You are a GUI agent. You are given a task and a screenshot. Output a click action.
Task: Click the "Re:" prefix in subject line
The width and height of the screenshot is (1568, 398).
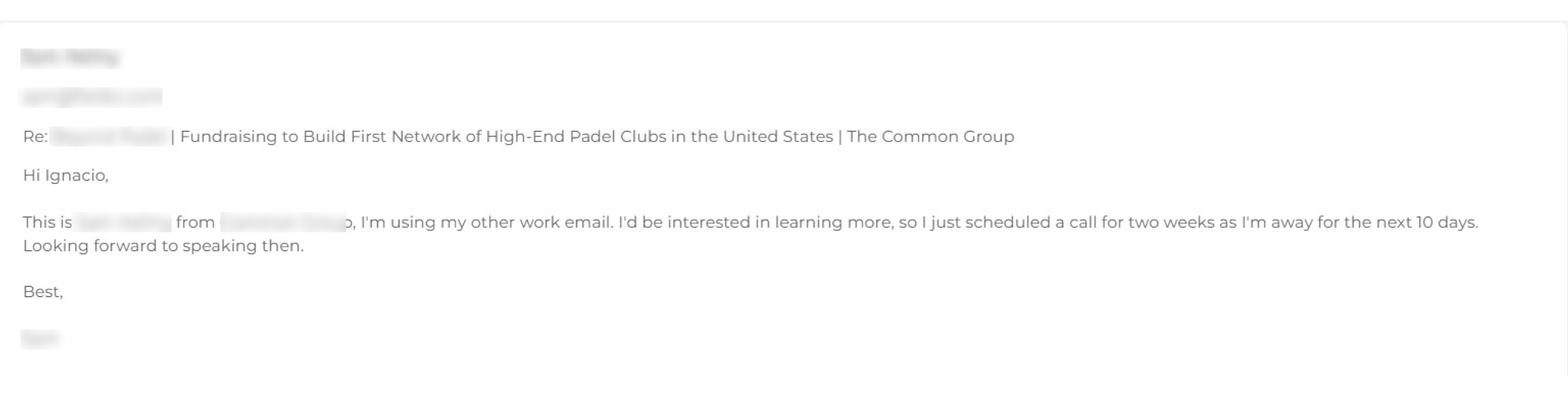pyautogui.click(x=35, y=137)
